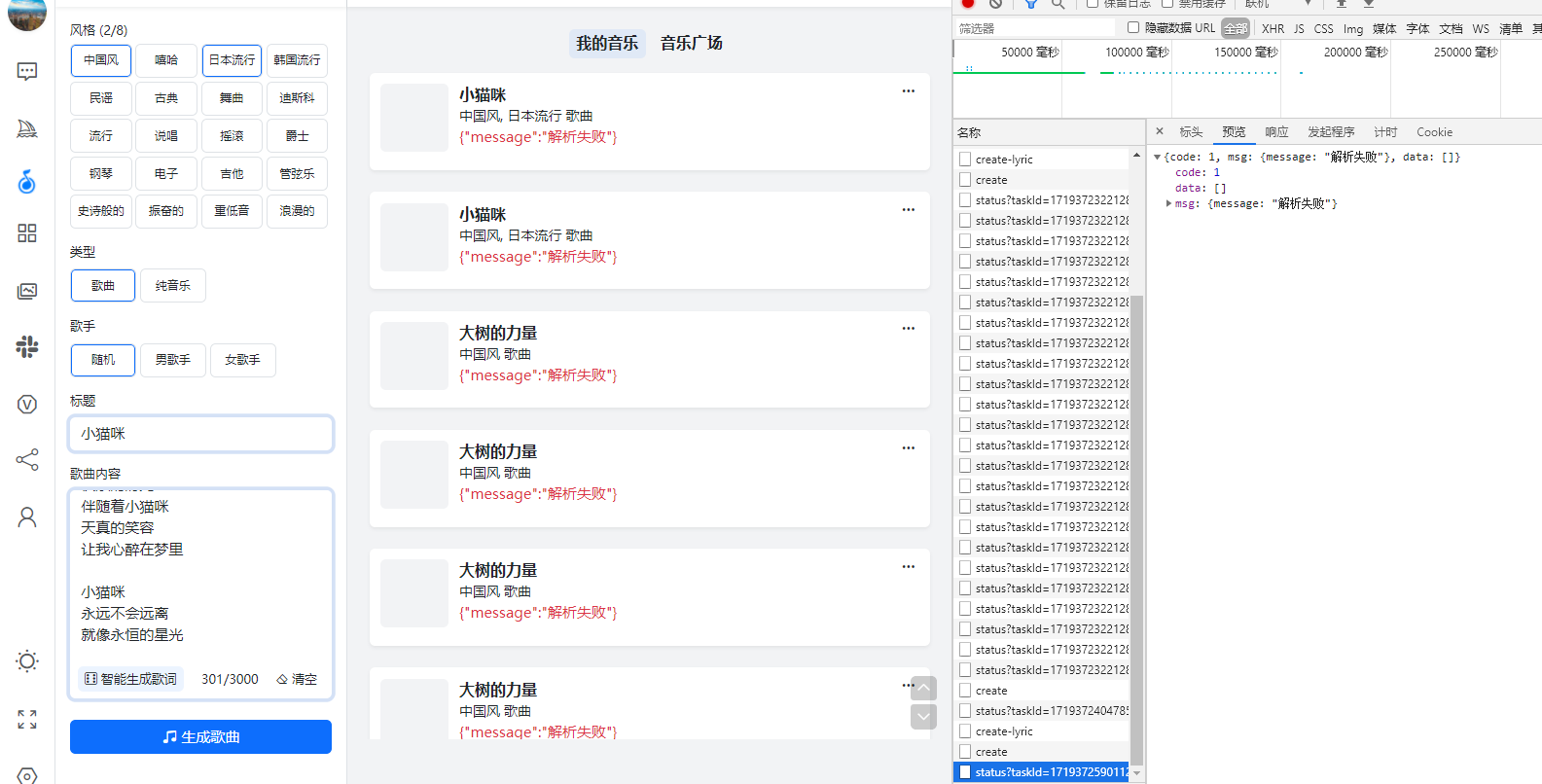Click 智能生成歌词 to auto-generate lyrics
The width and height of the screenshot is (1542, 784).
(x=131, y=679)
